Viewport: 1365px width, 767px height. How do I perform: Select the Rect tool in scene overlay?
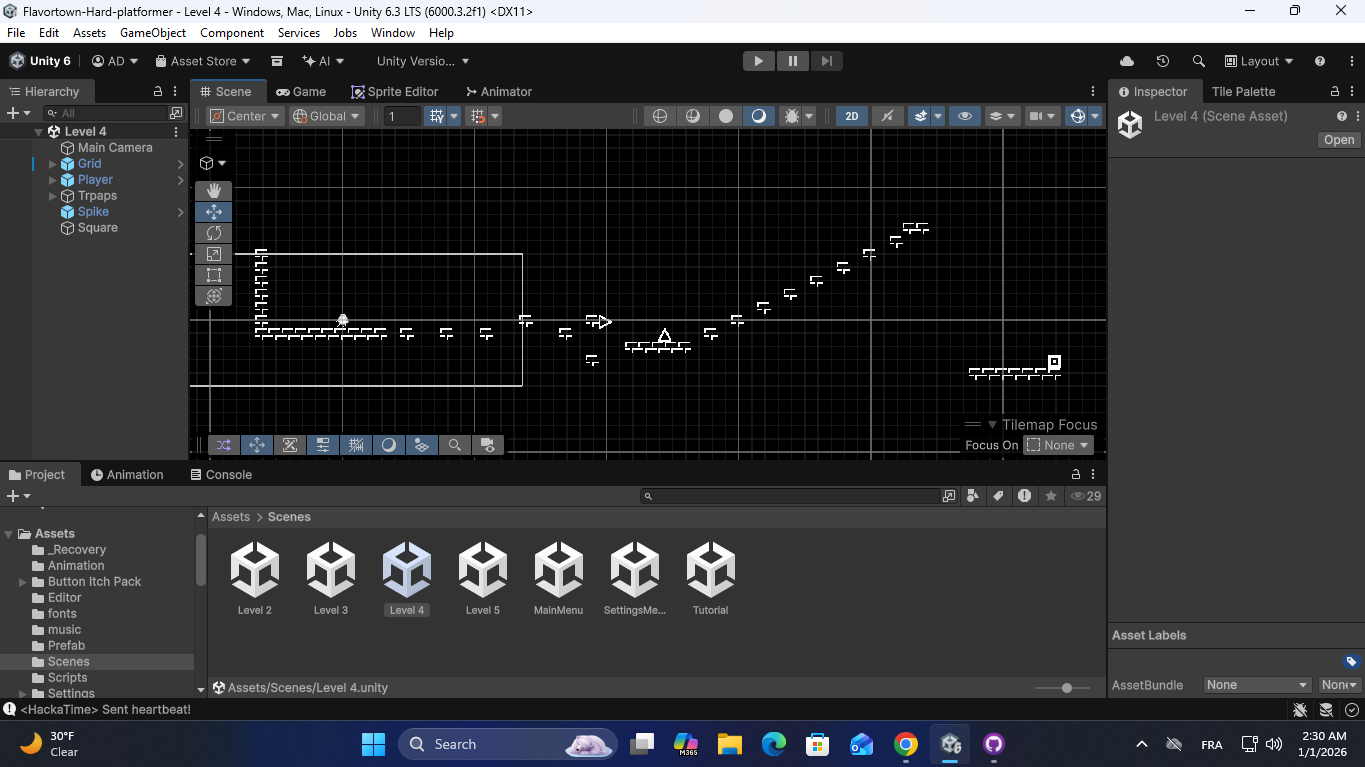point(213,275)
